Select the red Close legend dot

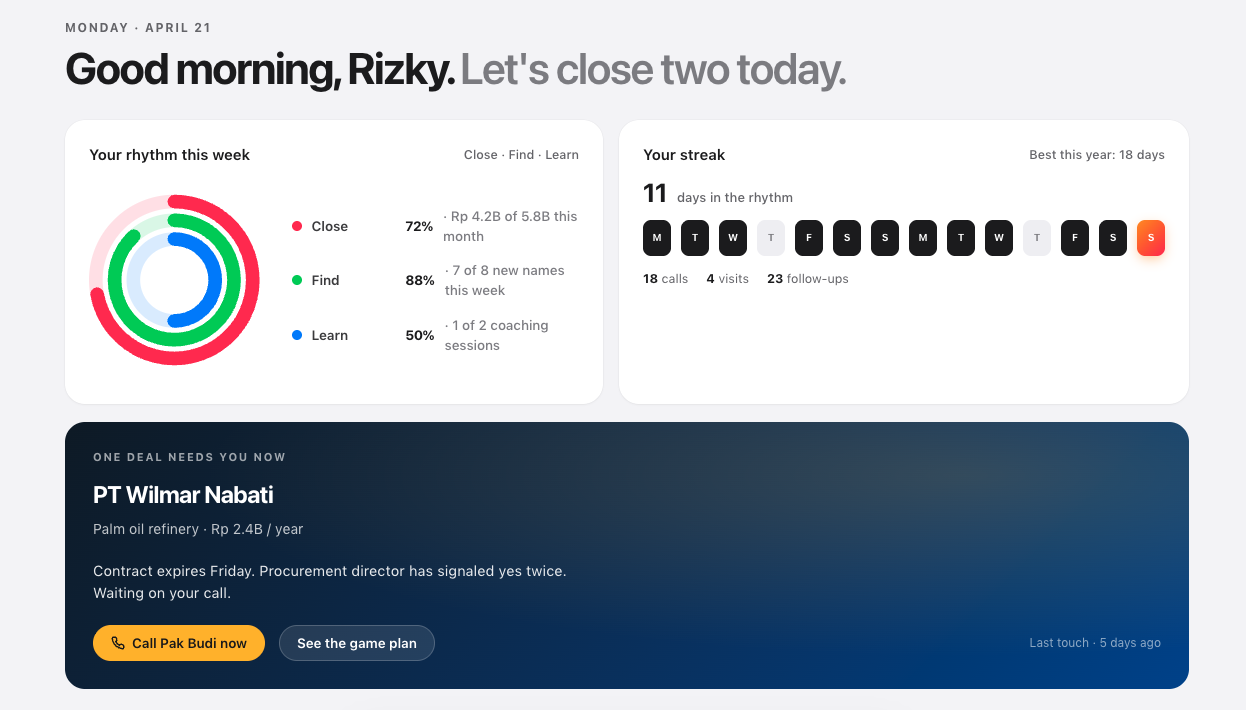[297, 226]
